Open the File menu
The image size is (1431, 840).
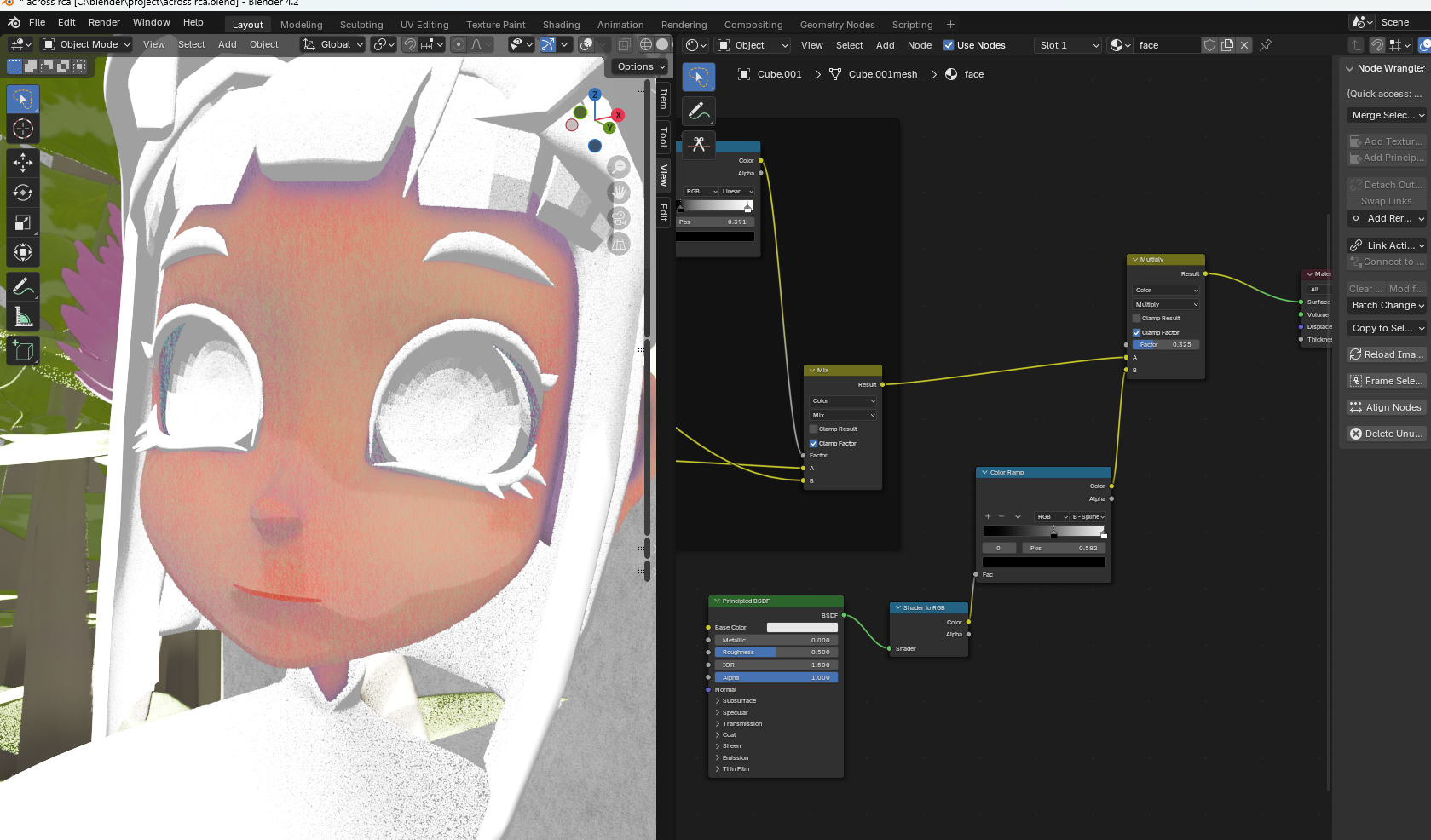37,22
